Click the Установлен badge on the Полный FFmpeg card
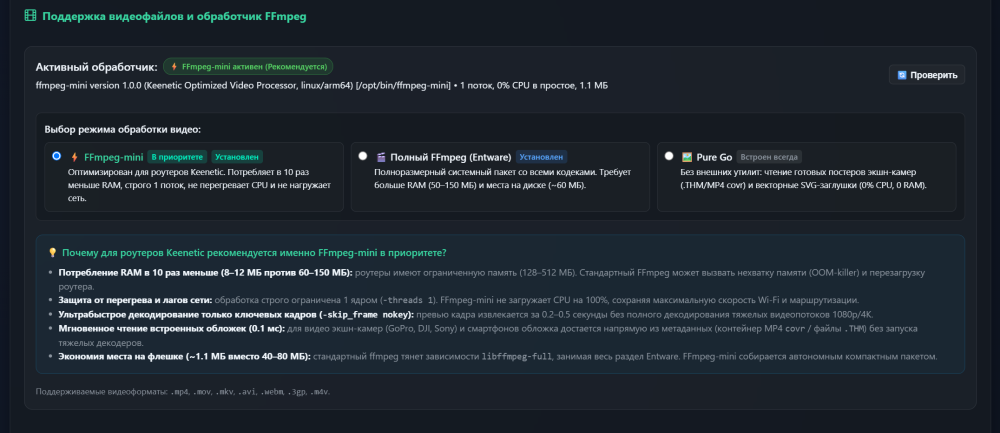1000x433 pixels. pos(541,157)
